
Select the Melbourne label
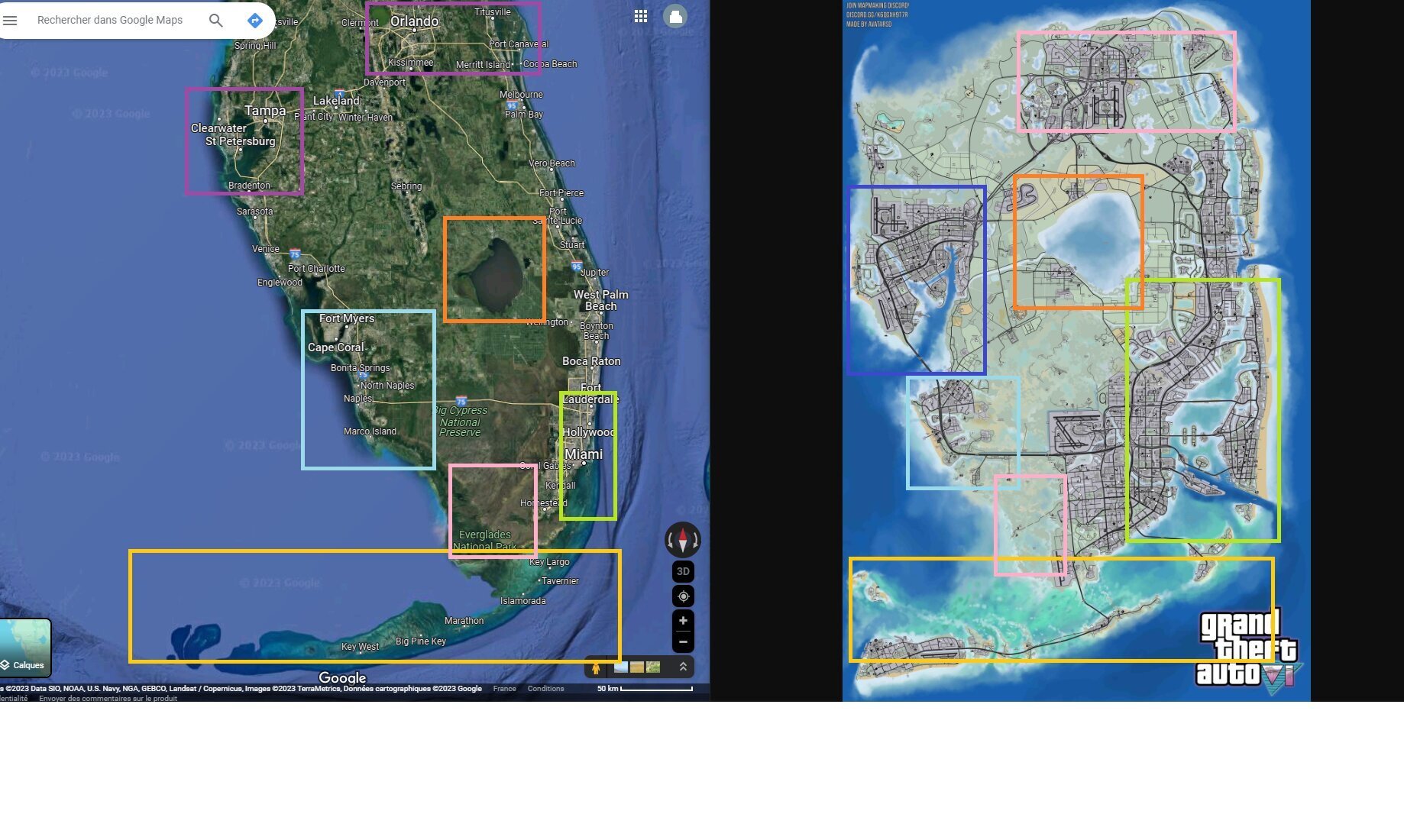coord(521,95)
